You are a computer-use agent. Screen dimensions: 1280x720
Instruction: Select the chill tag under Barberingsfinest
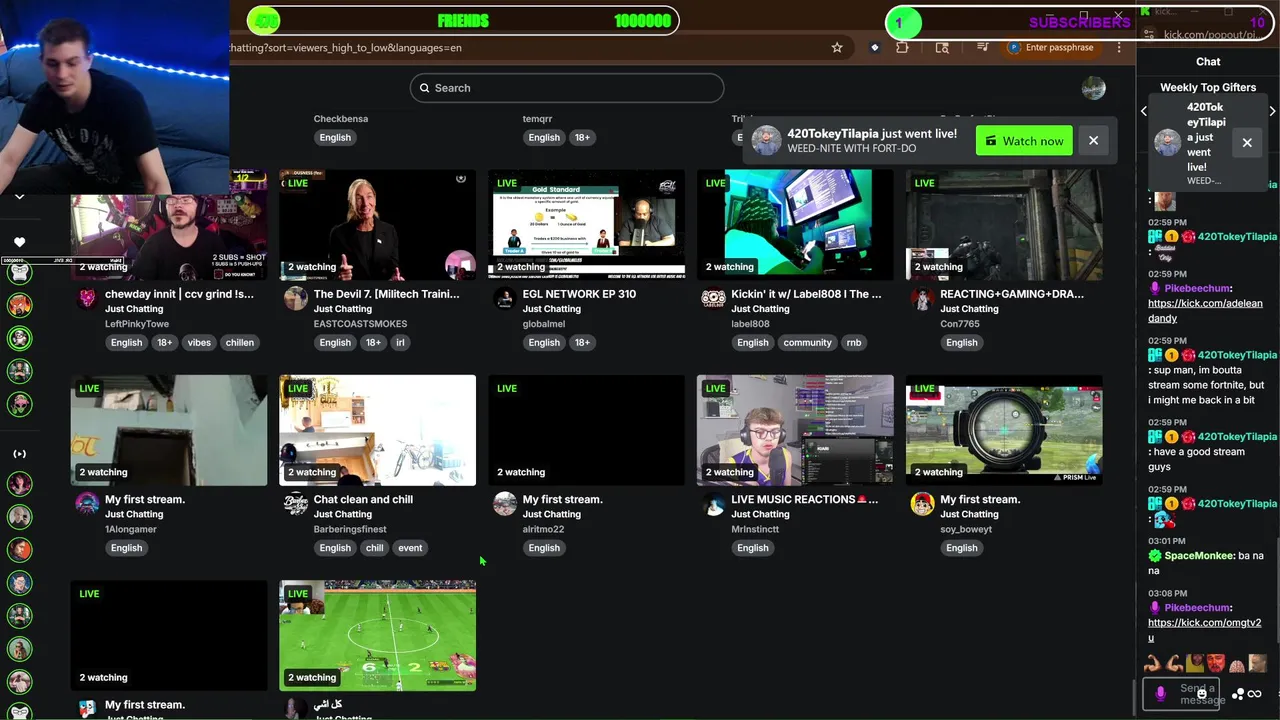[374, 548]
